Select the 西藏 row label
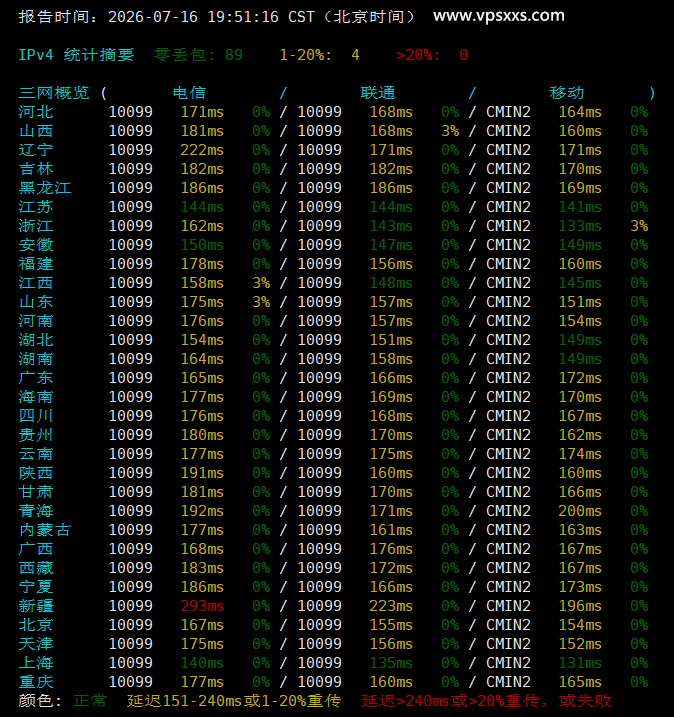The width and height of the screenshot is (674, 717). click(36, 567)
